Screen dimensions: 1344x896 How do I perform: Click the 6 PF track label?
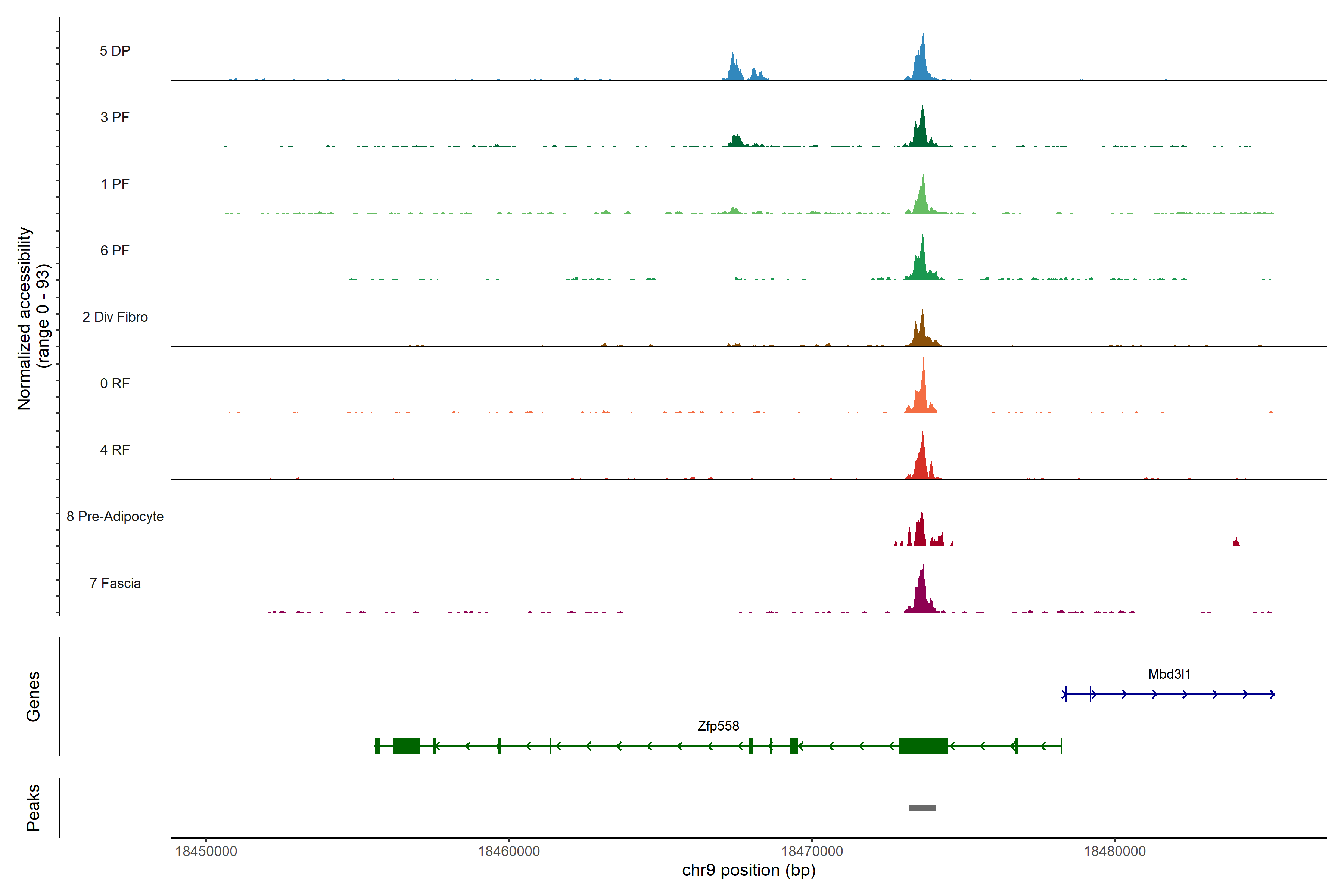[115, 250]
